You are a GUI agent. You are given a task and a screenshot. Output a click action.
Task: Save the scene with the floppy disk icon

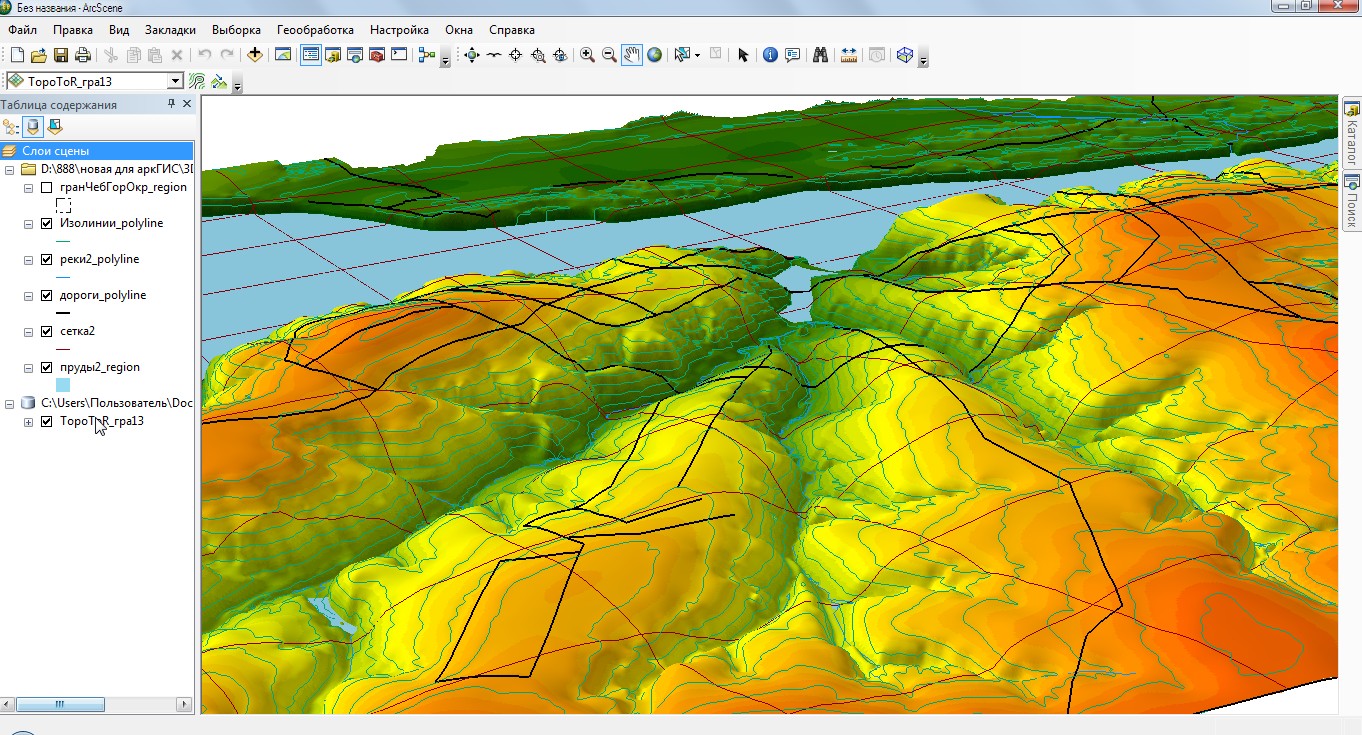(x=61, y=55)
